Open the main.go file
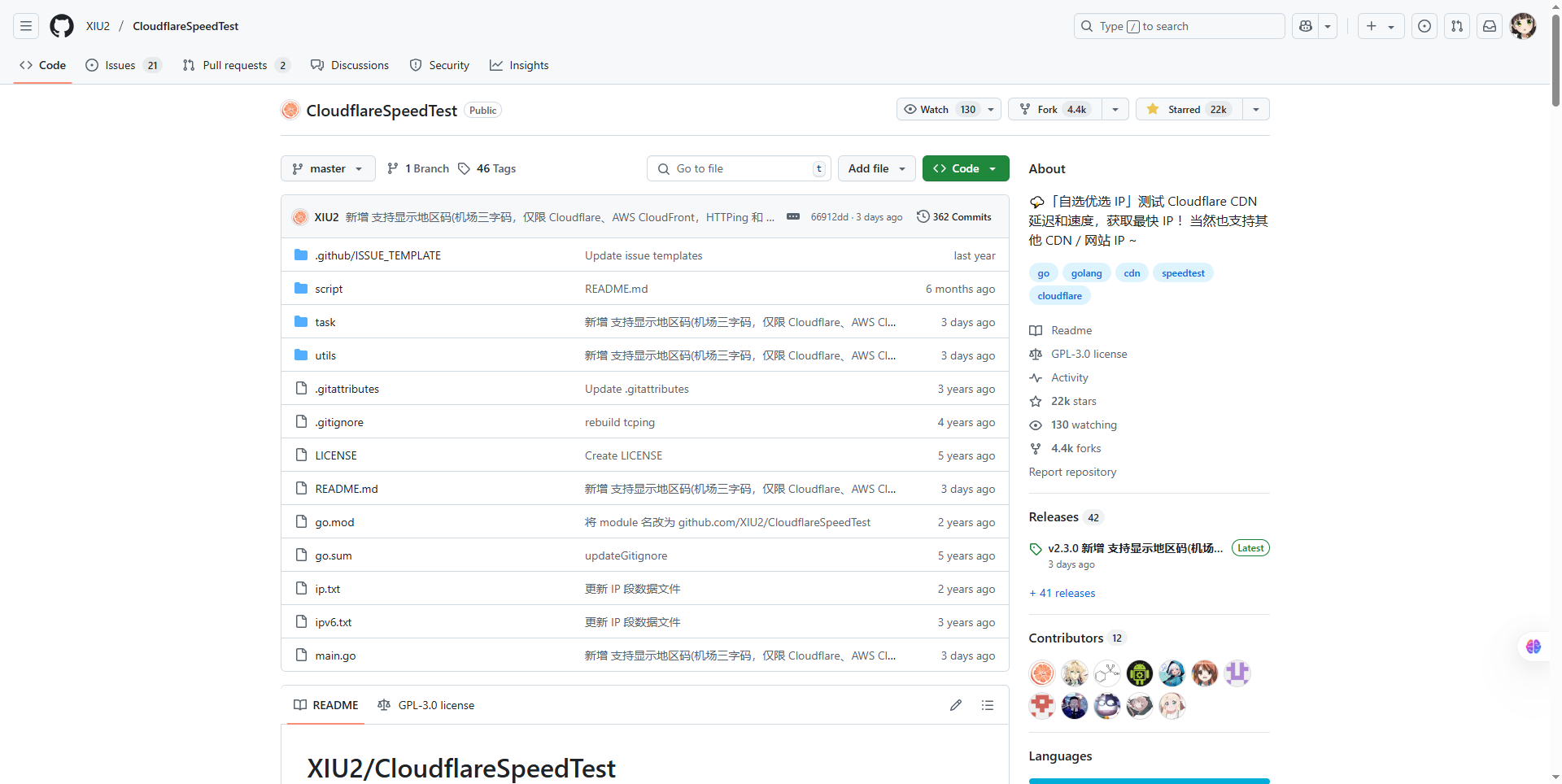 pos(335,656)
